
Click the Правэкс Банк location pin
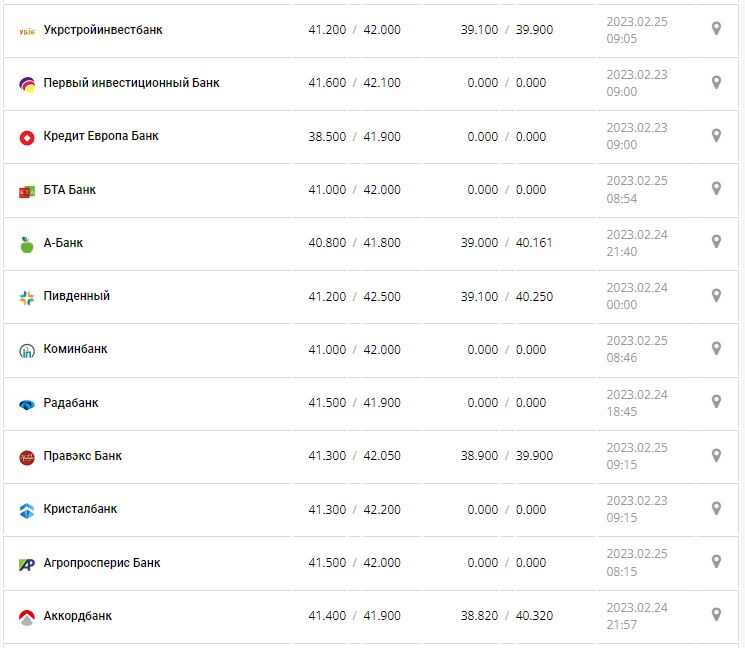point(716,455)
